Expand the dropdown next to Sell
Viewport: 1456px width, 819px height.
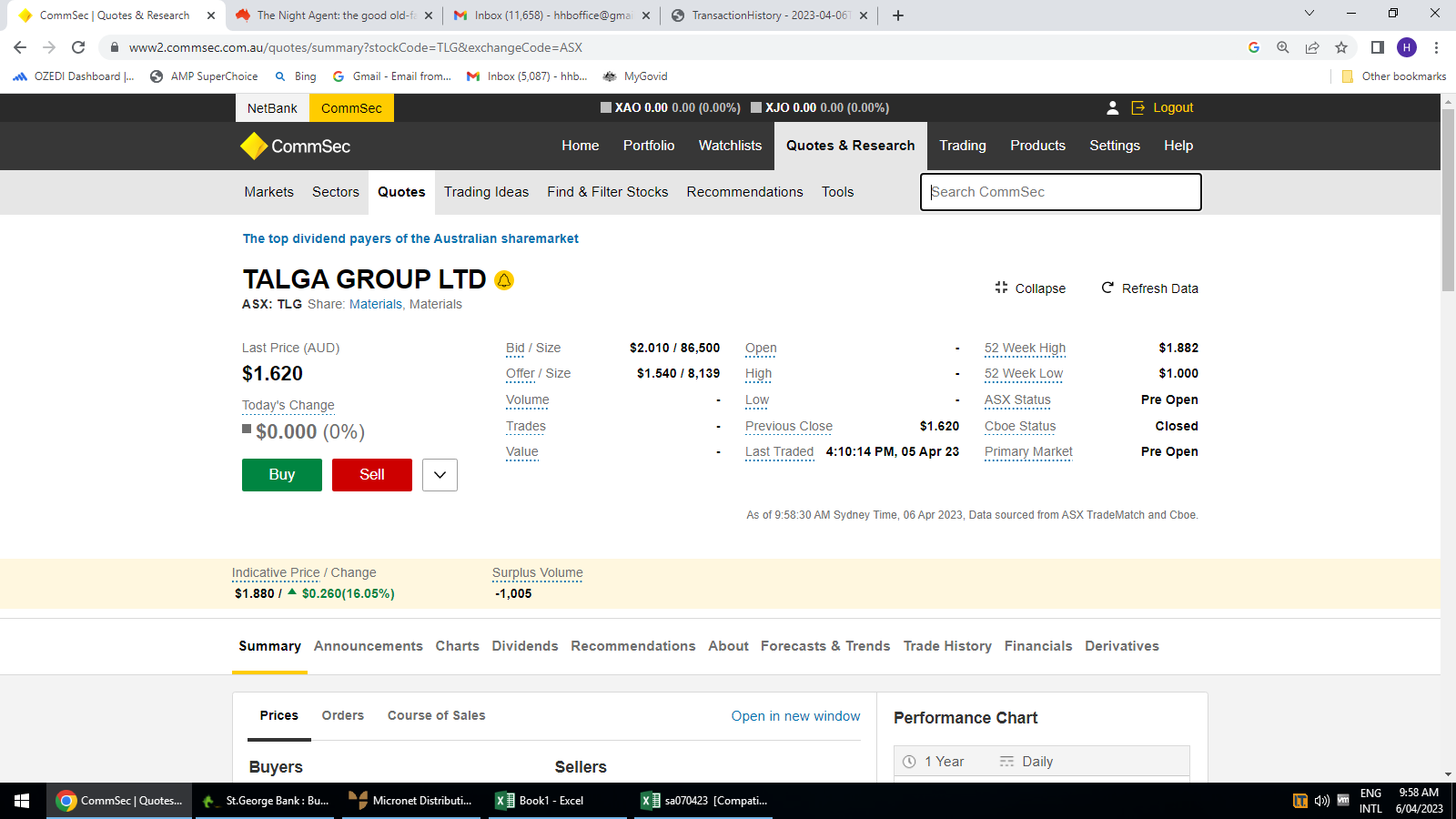440,475
